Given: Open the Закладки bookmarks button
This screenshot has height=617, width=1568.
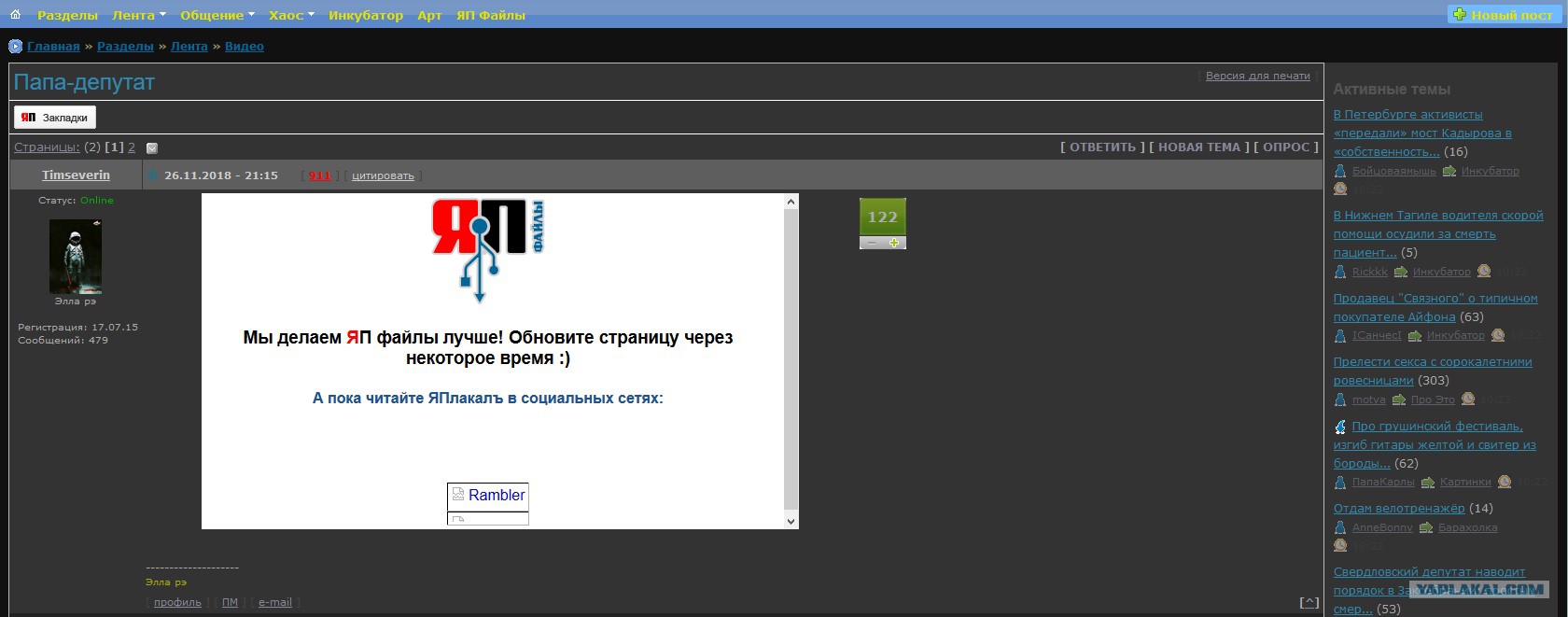Looking at the screenshot, I should [x=55, y=118].
